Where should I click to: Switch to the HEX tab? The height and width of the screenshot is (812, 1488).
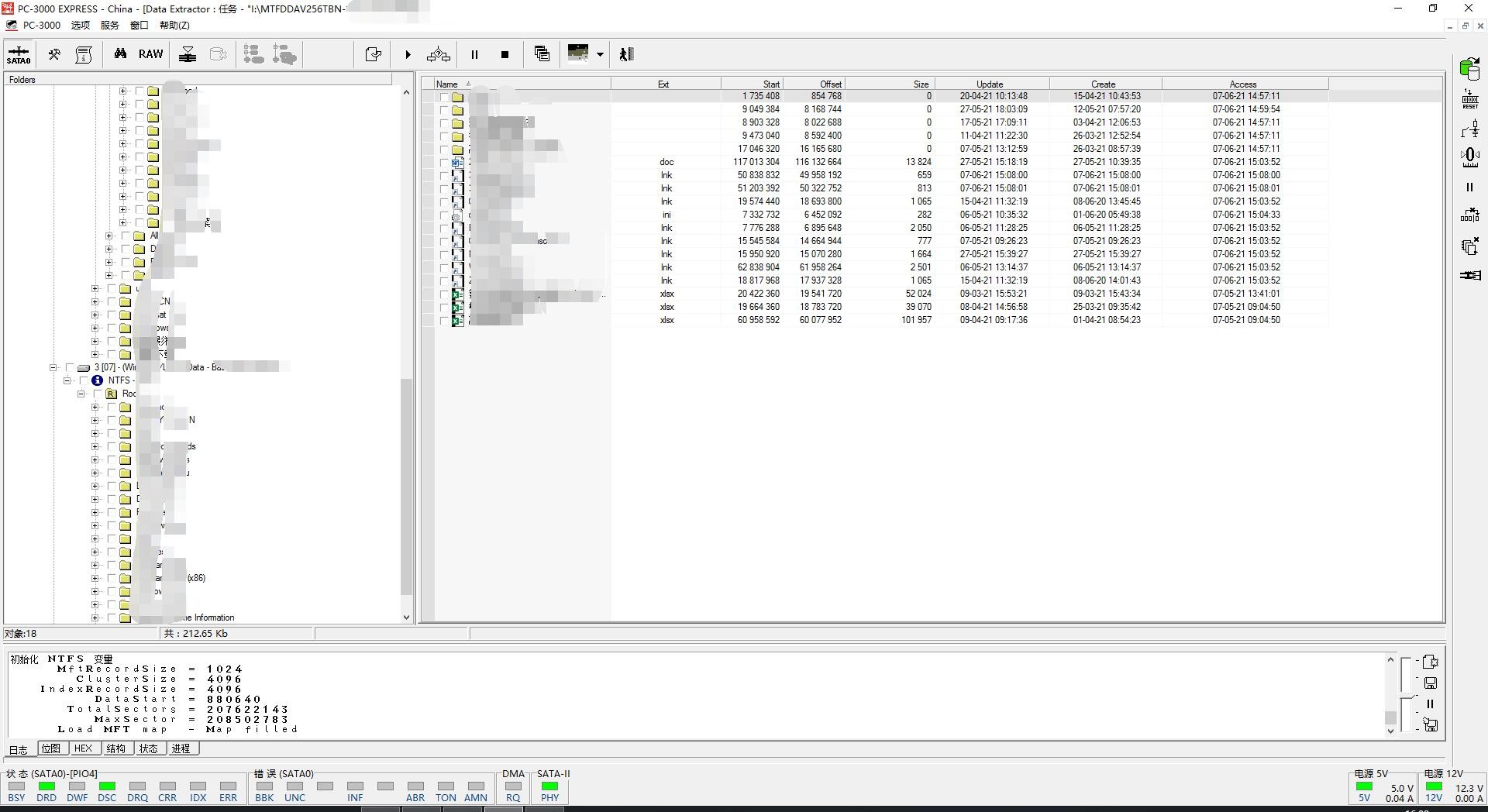click(83, 748)
